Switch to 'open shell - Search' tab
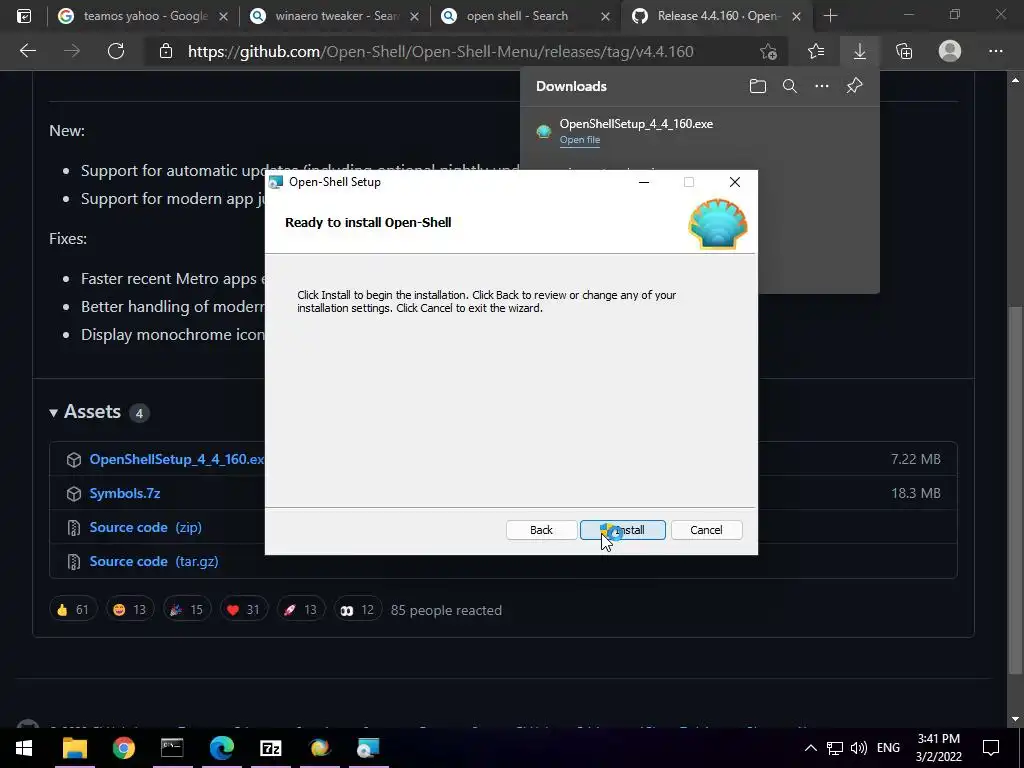 526,16
